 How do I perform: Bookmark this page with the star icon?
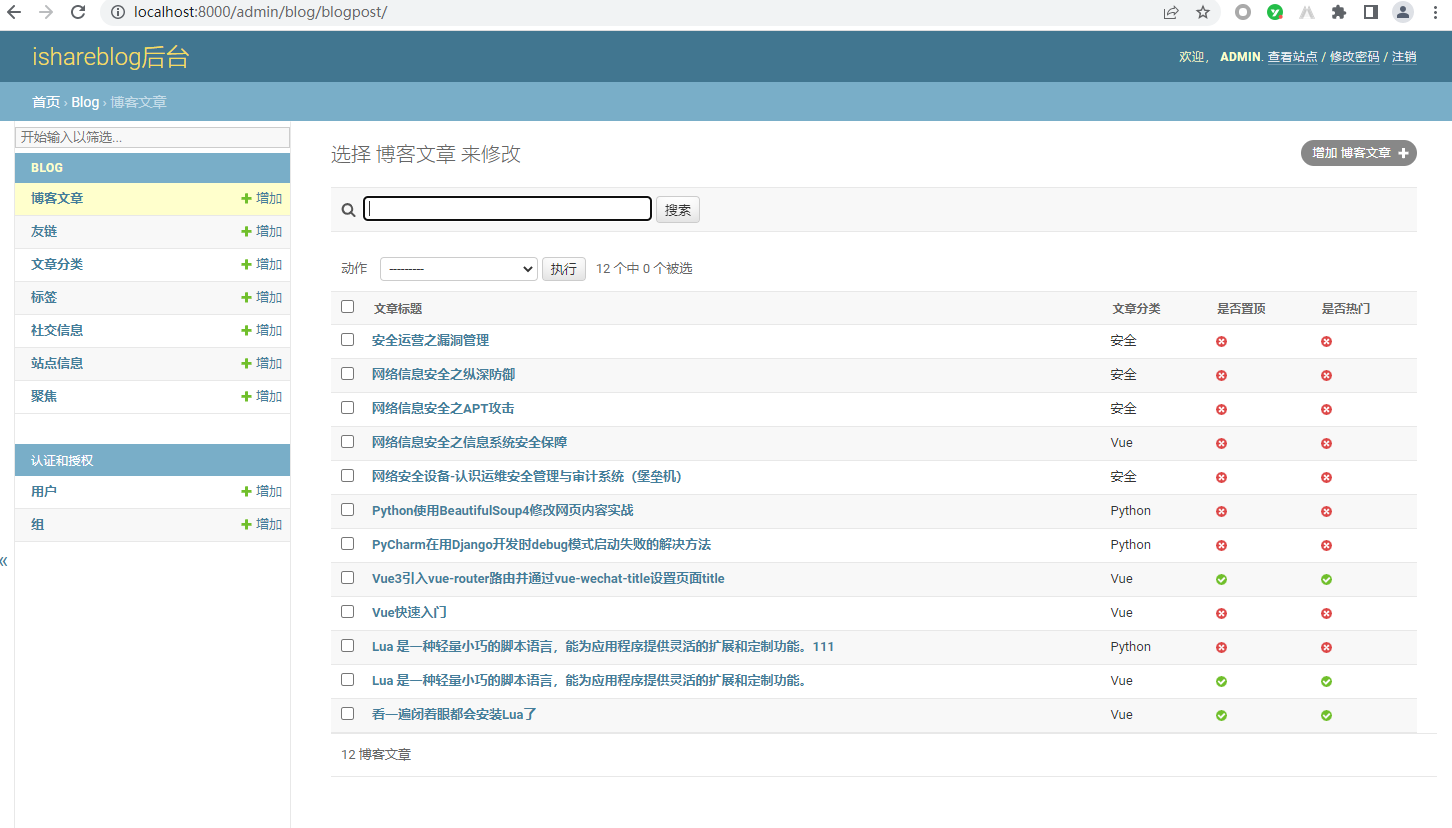(1203, 13)
